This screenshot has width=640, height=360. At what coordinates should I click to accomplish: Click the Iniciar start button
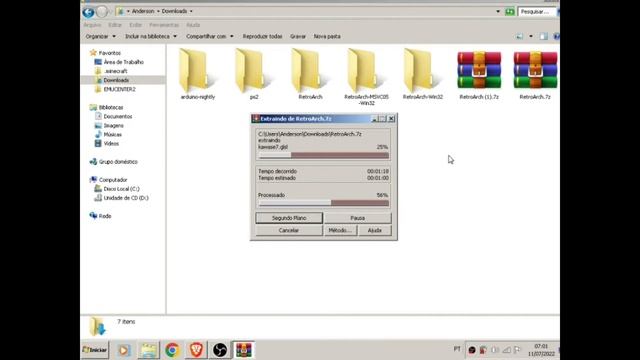coord(95,350)
